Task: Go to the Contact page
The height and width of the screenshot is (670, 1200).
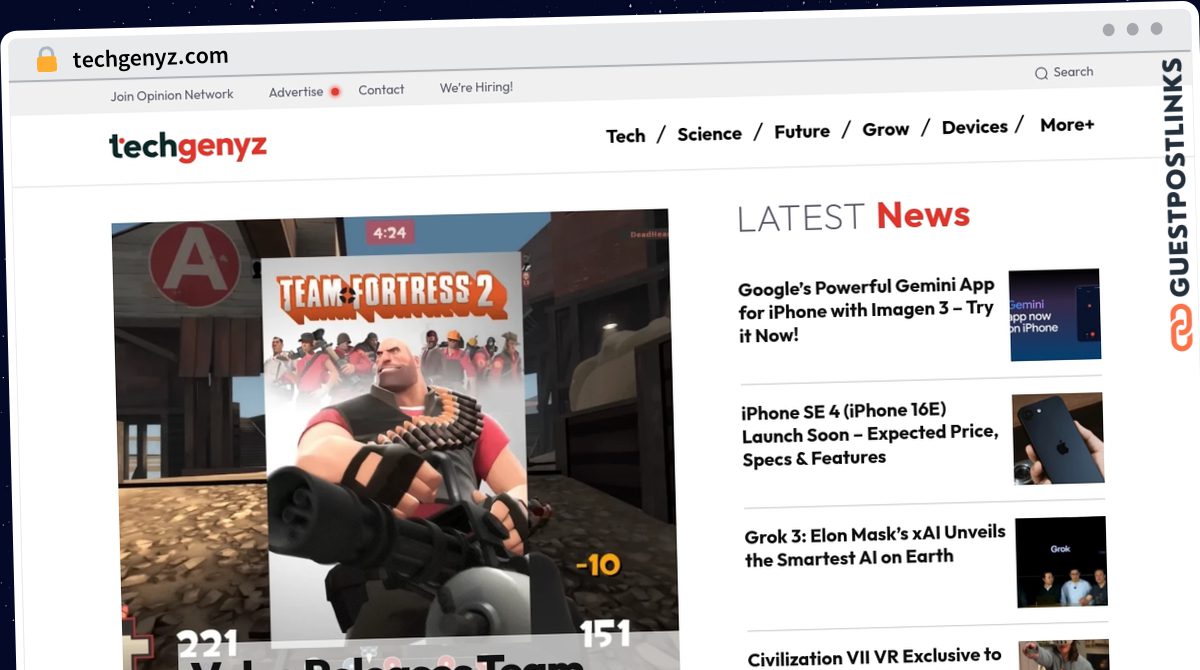Action: [381, 90]
